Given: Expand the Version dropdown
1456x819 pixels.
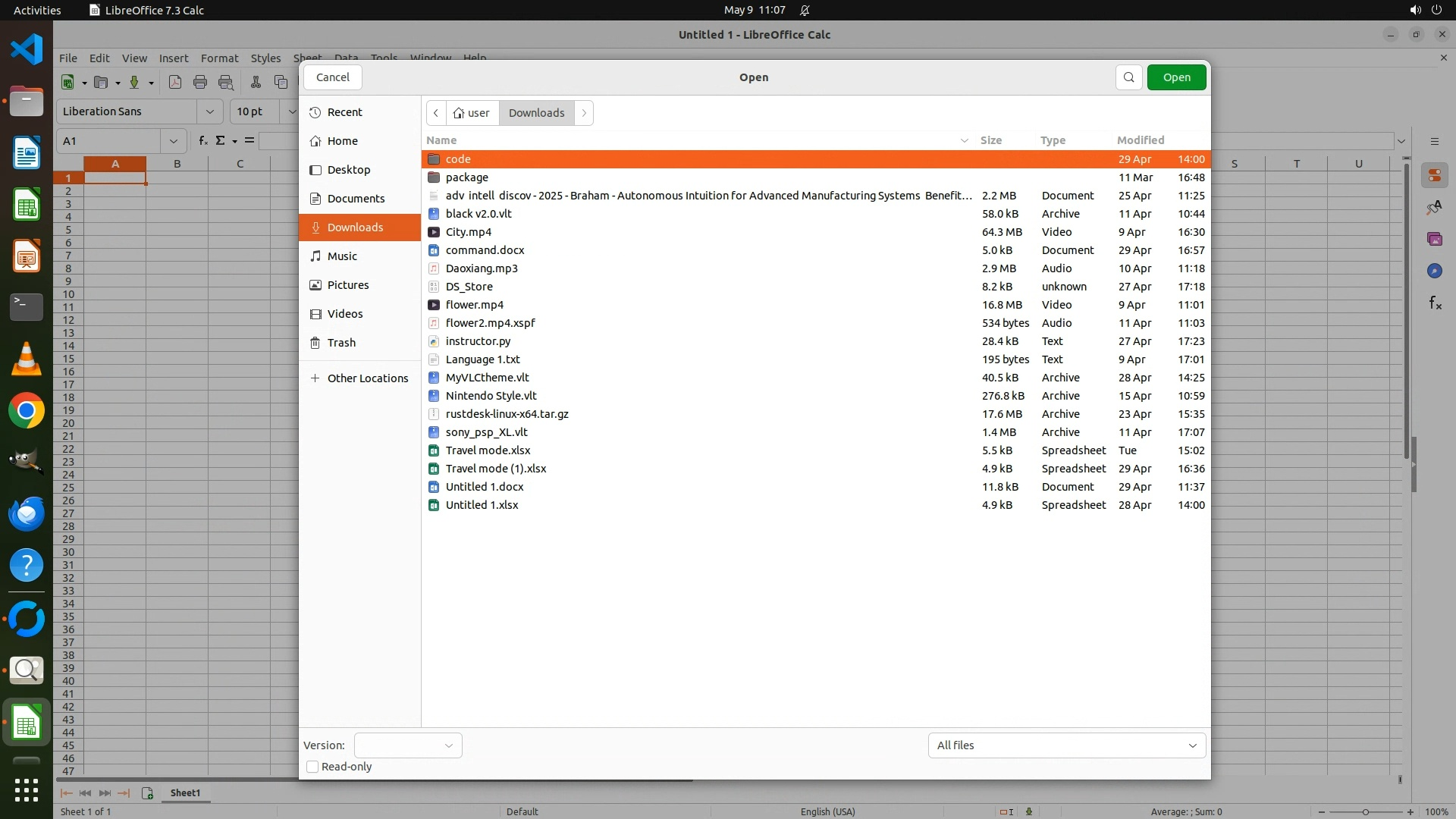Looking at the screenshot, I should 408,745.
